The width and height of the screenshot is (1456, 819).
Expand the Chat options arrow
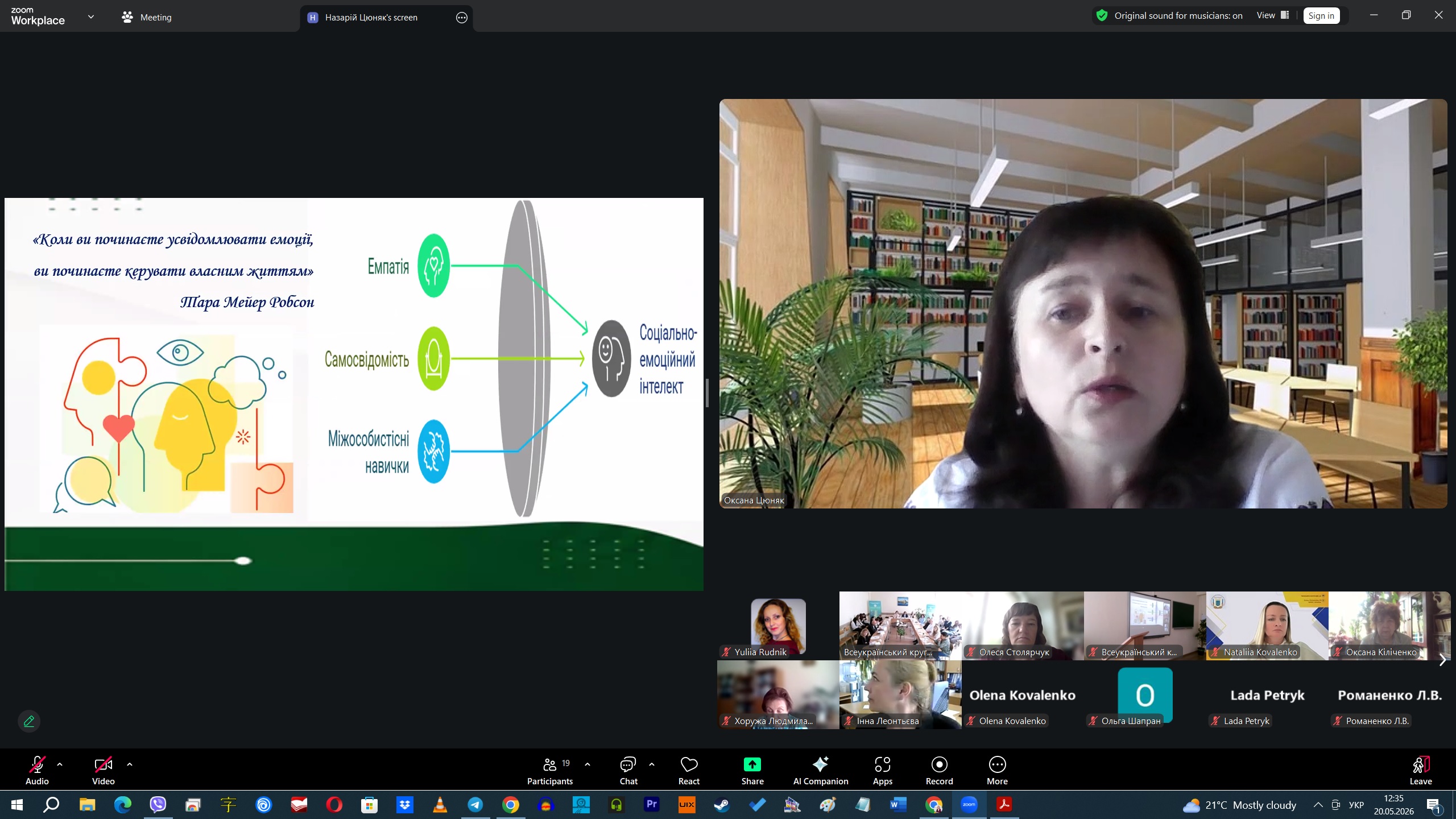(652, 764)
